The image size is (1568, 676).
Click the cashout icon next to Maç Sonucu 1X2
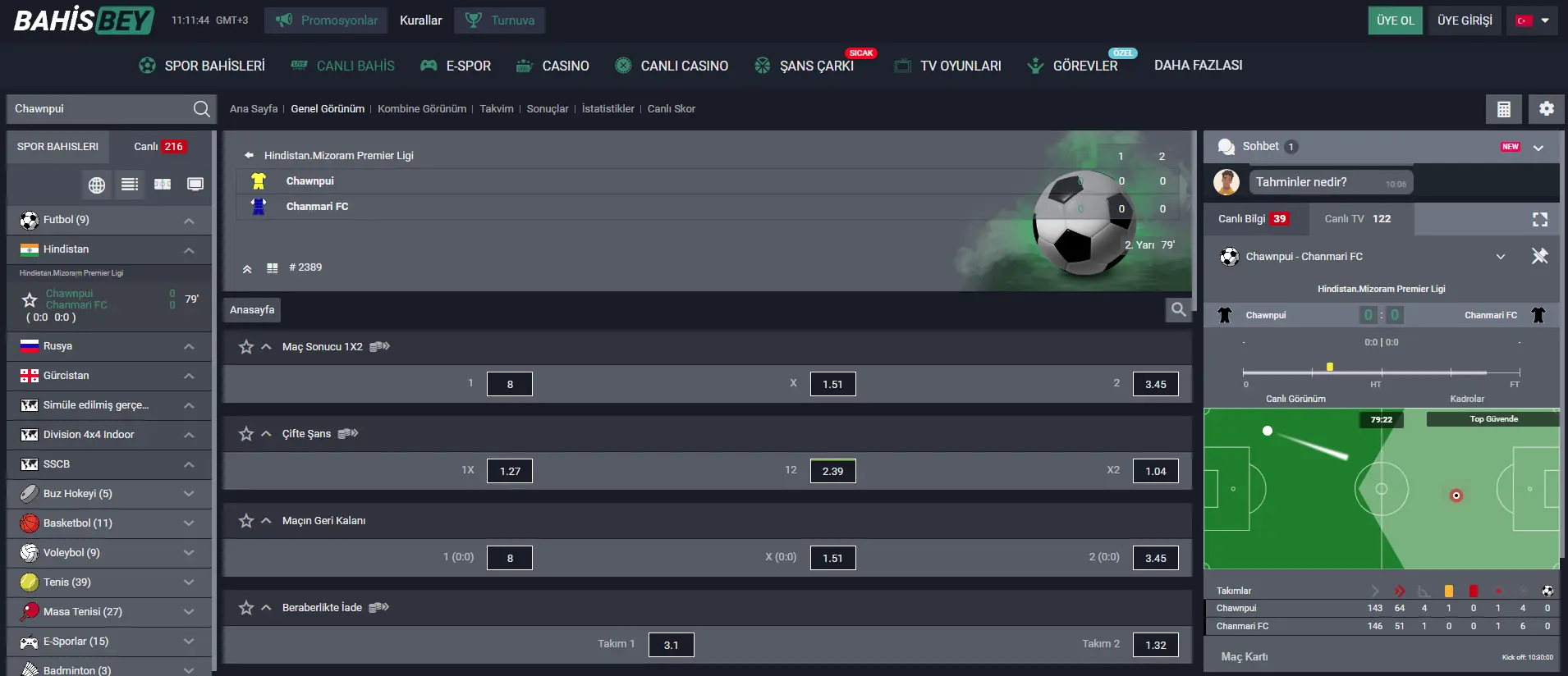[x=379, y=346]
